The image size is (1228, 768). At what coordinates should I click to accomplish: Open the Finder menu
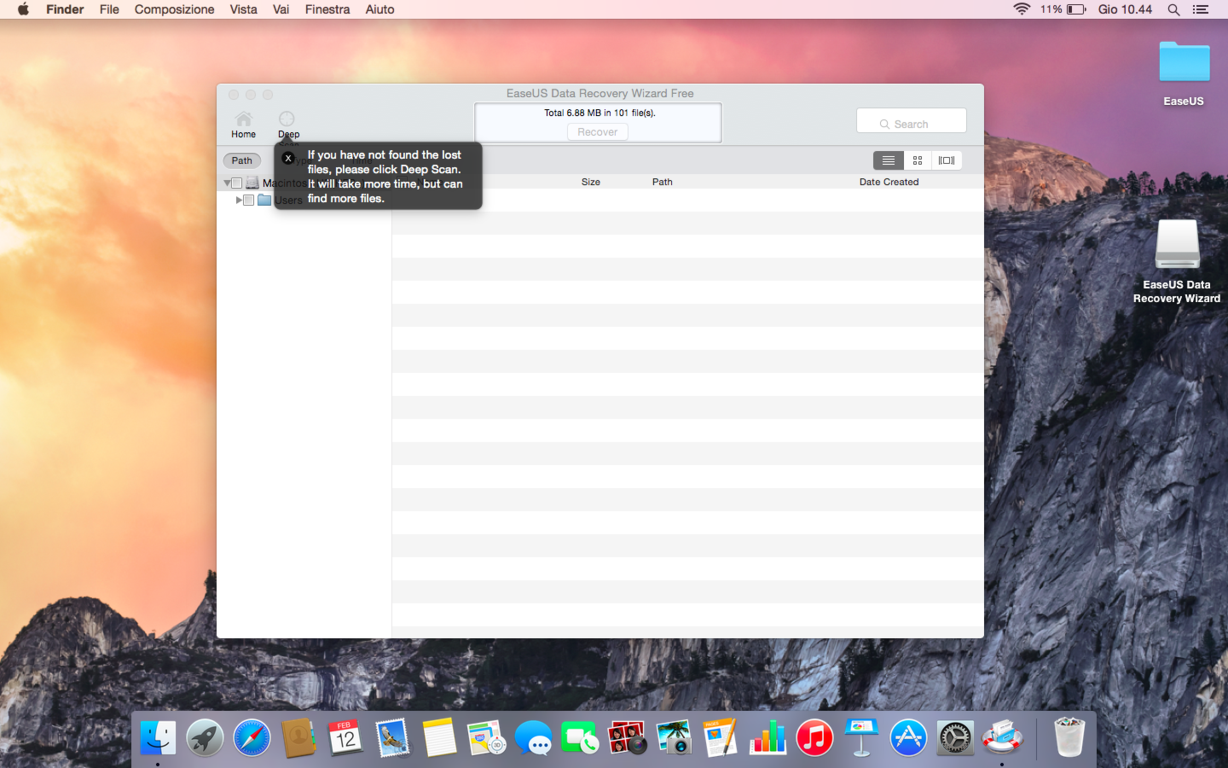click(65, 9)
